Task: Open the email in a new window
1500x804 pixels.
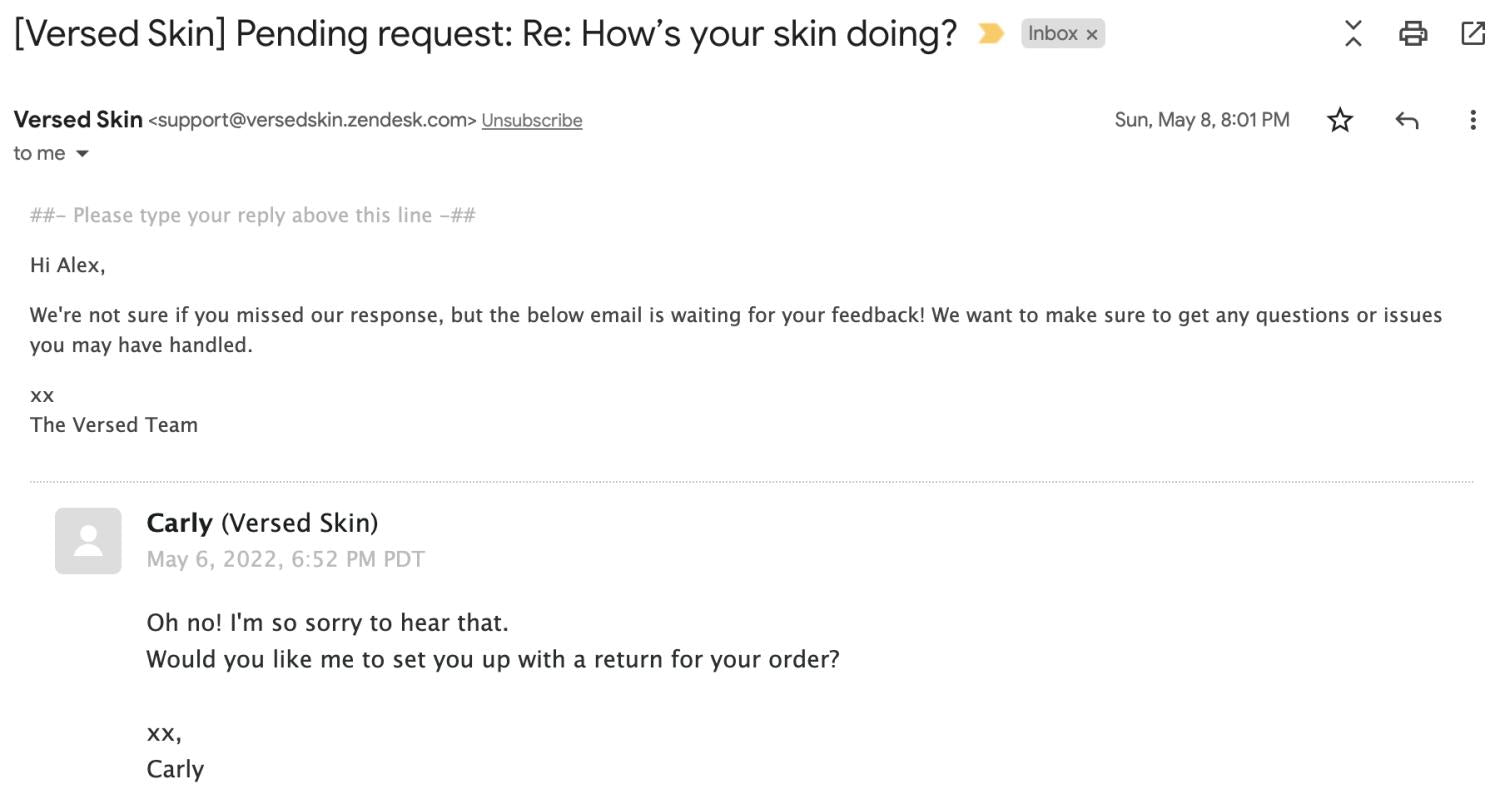Action: [1472, 34]
